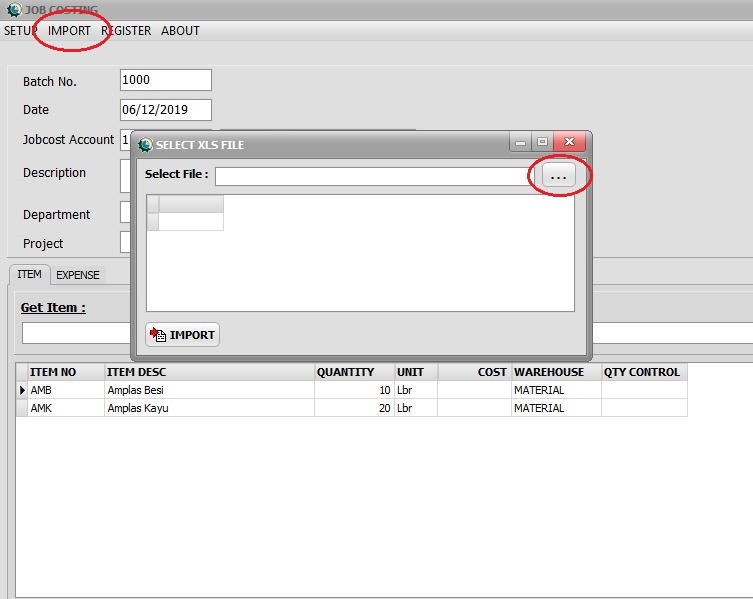Click the Date field showing 06/12/2019
Screen dimensions: 753x599
coord(165,110)
